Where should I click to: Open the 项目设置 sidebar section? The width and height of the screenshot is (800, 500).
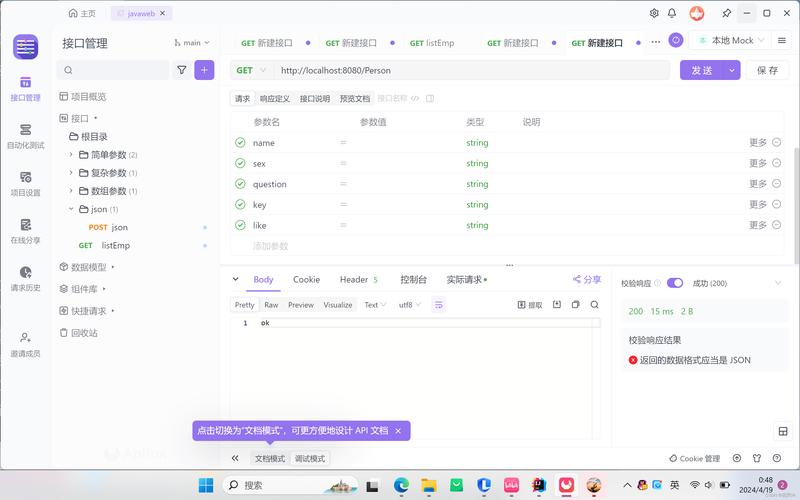[25, 184]
